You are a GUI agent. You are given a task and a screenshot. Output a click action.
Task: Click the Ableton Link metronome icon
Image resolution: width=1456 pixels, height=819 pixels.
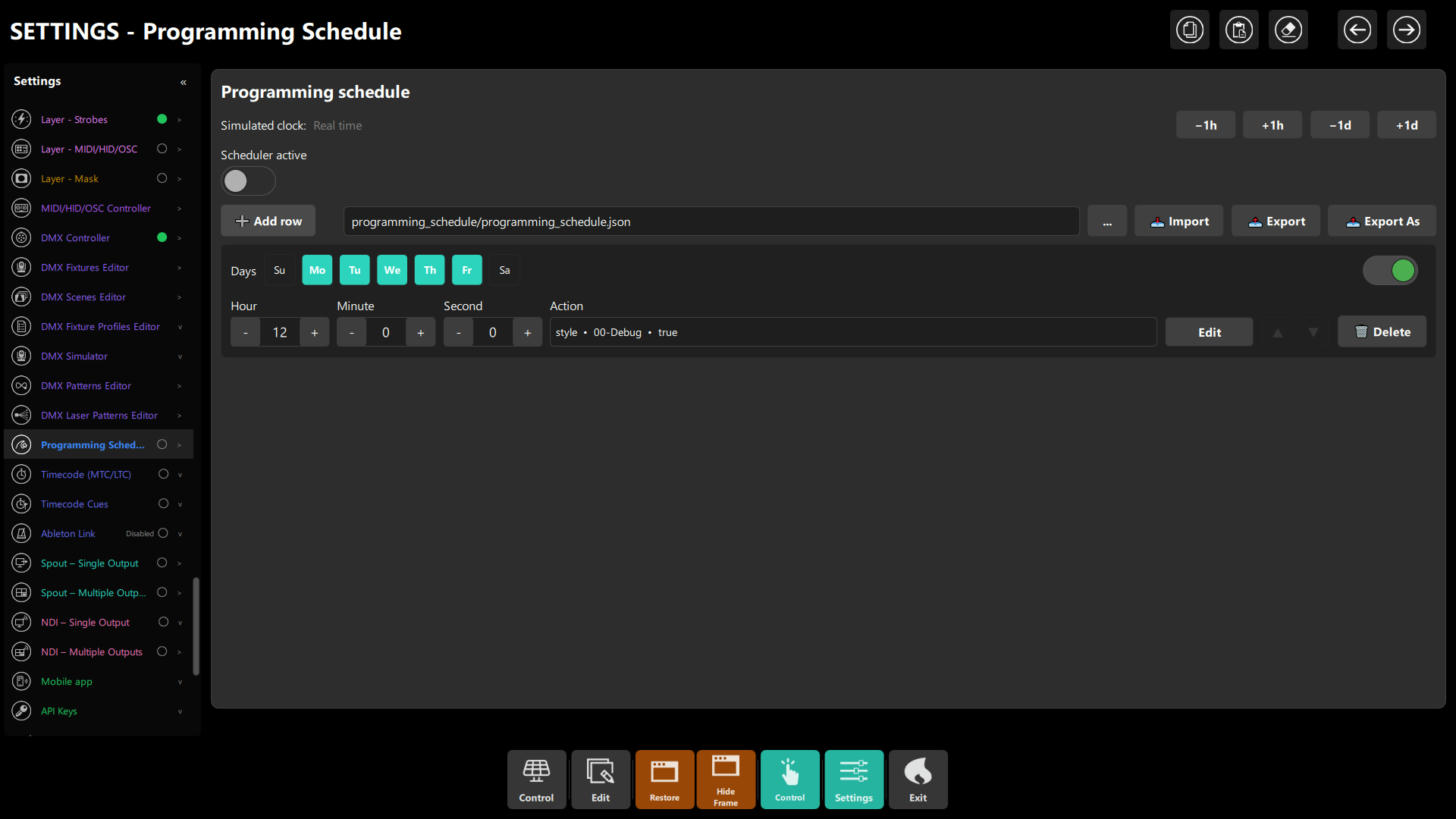coord(21,534)
